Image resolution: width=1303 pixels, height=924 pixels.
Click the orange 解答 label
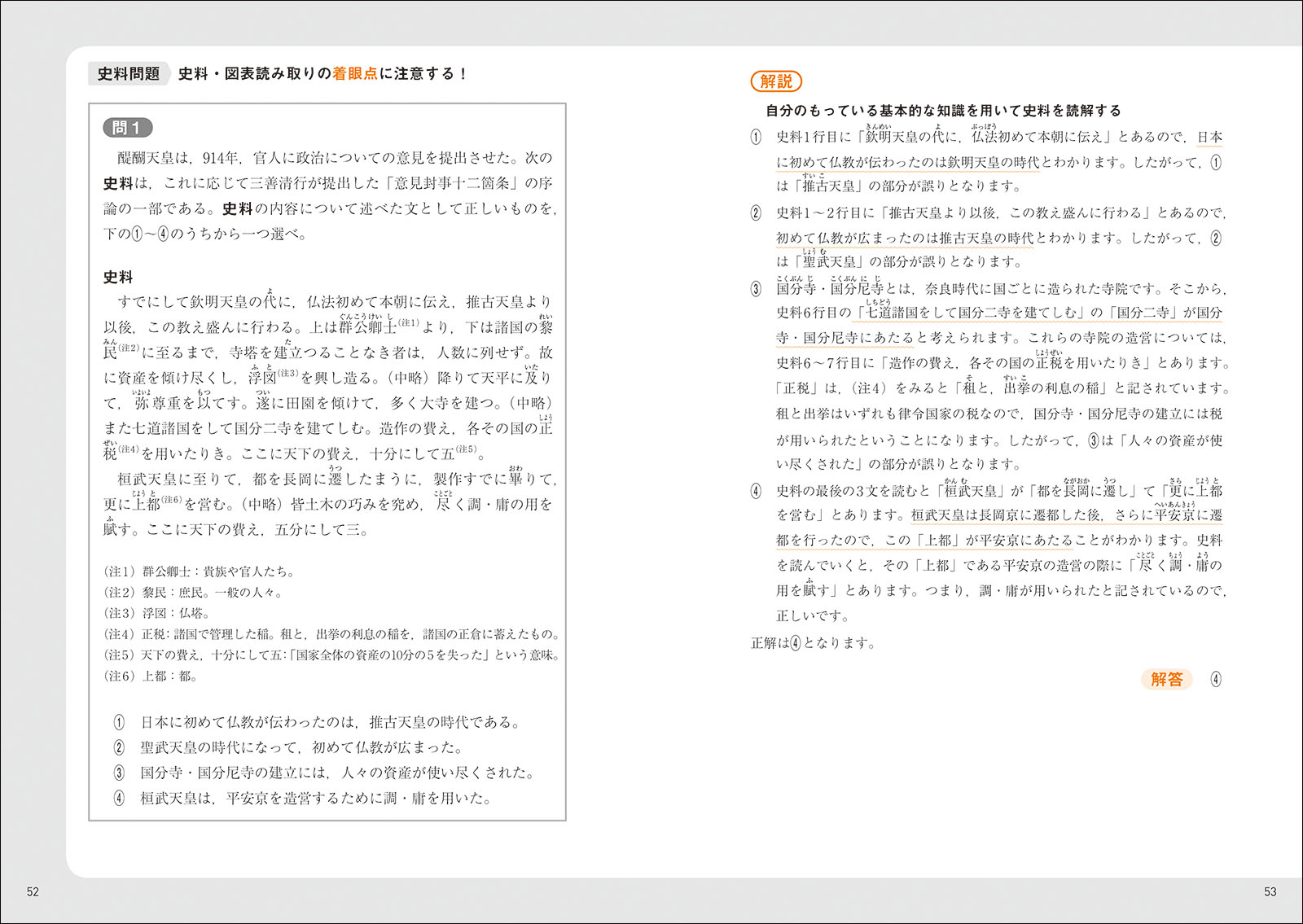[x=1166, y=679]
